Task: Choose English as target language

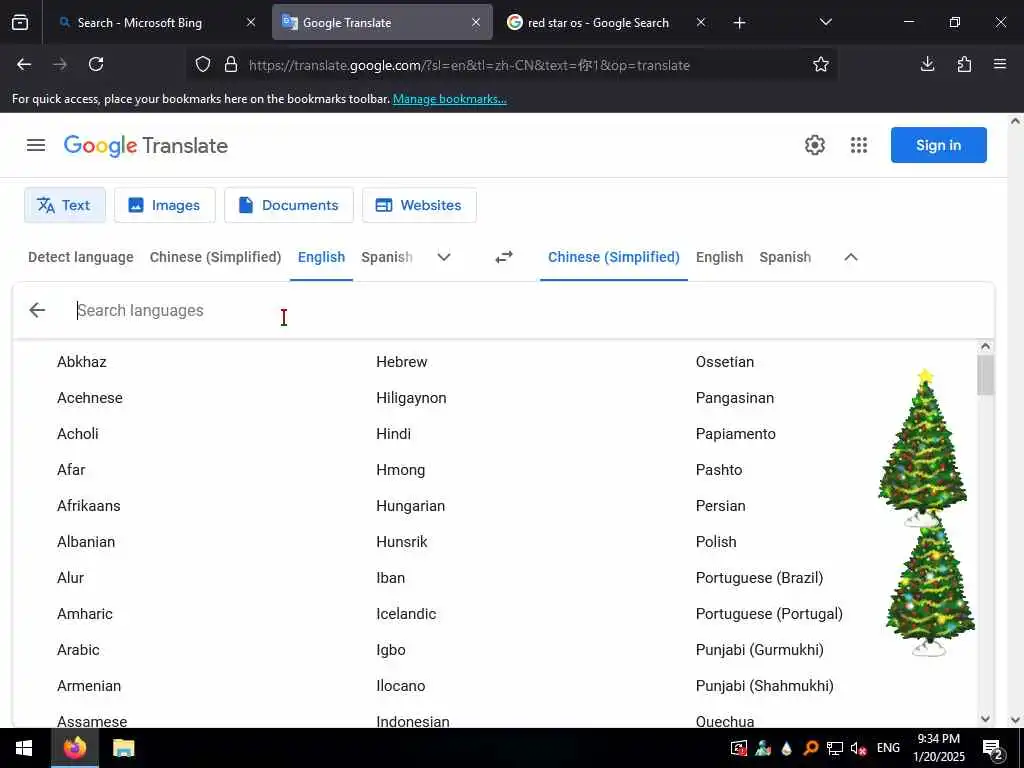Action: coord(719,257)
